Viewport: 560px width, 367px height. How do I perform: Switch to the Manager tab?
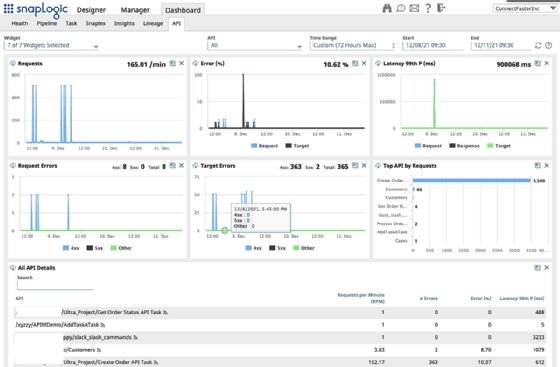(135, 10)
